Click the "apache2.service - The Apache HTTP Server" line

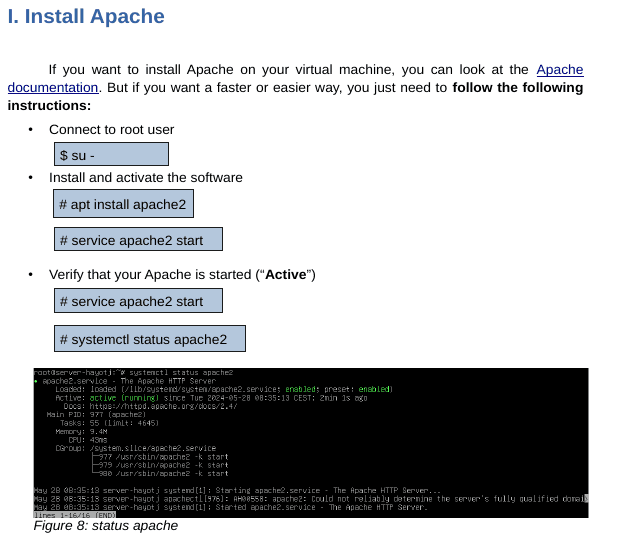point(128,381)
